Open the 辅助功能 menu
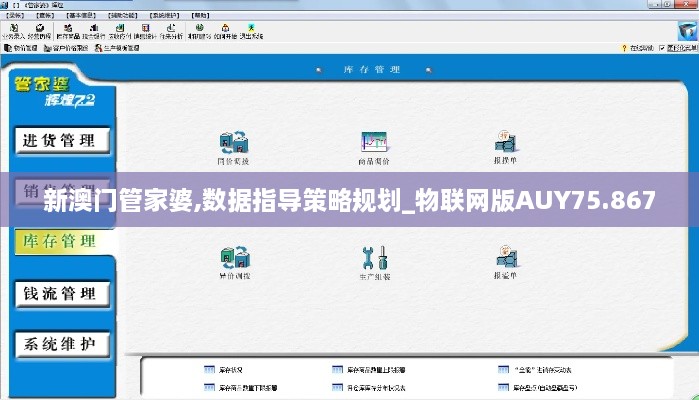The height and width of the screenshot is (400, 699). coord(123,16)
